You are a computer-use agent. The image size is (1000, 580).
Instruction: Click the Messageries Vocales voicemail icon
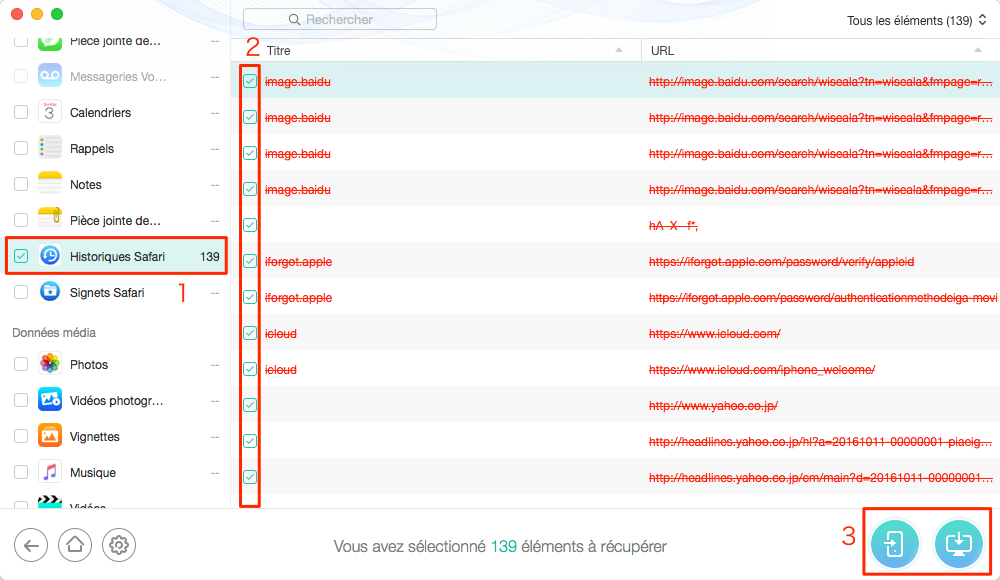click(50, 76)
